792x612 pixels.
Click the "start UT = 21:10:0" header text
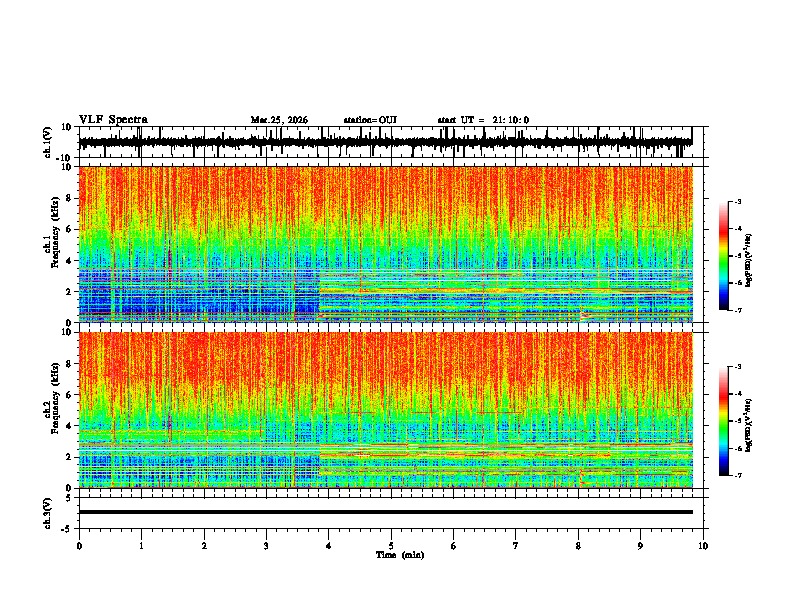(x=483, y=120)
